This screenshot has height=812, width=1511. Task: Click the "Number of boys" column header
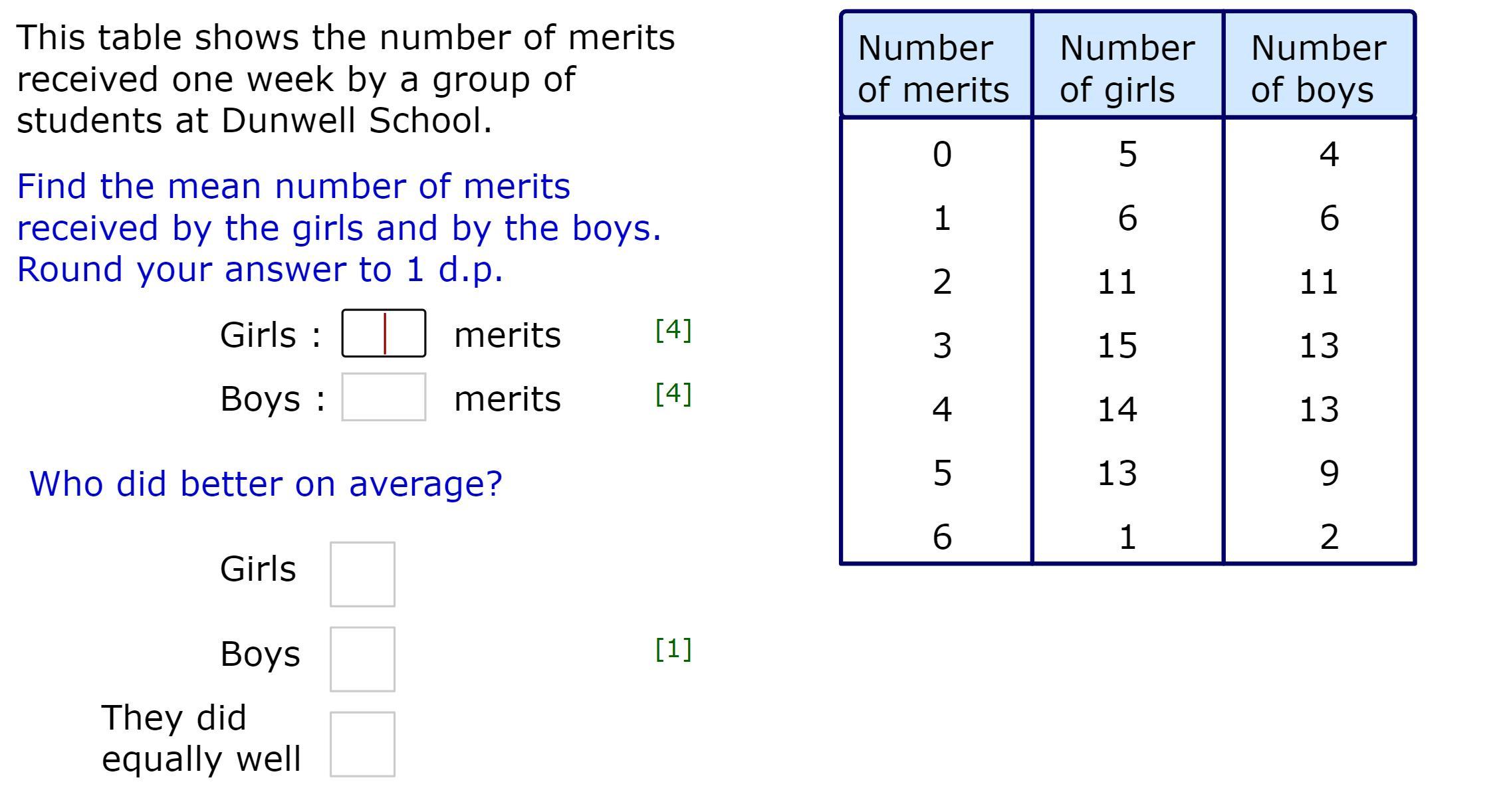1318,68
